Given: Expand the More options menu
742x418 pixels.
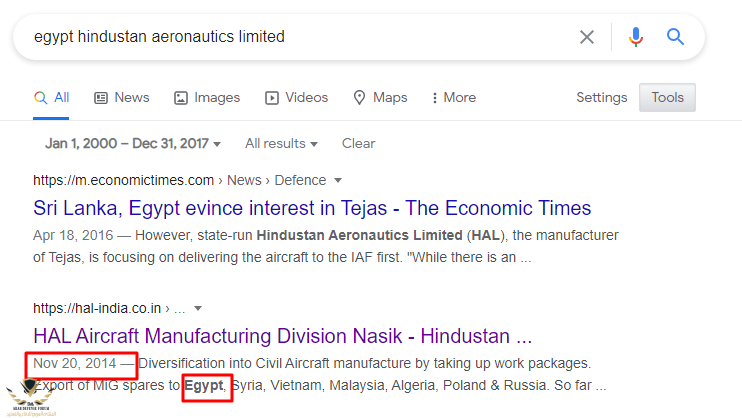Looking at the screenshot, I should coord(453,97).
